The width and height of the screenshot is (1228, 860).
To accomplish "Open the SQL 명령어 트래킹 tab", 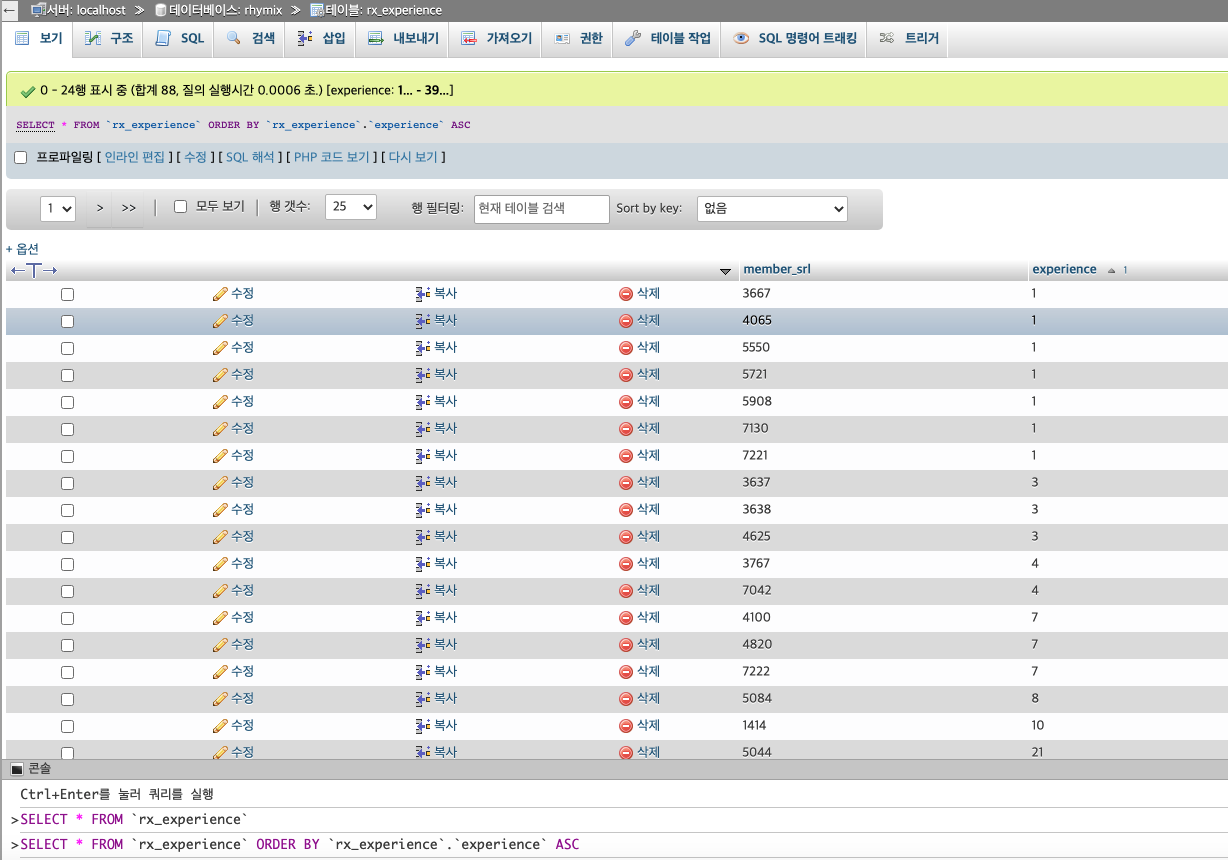I will tap(795, 38).
